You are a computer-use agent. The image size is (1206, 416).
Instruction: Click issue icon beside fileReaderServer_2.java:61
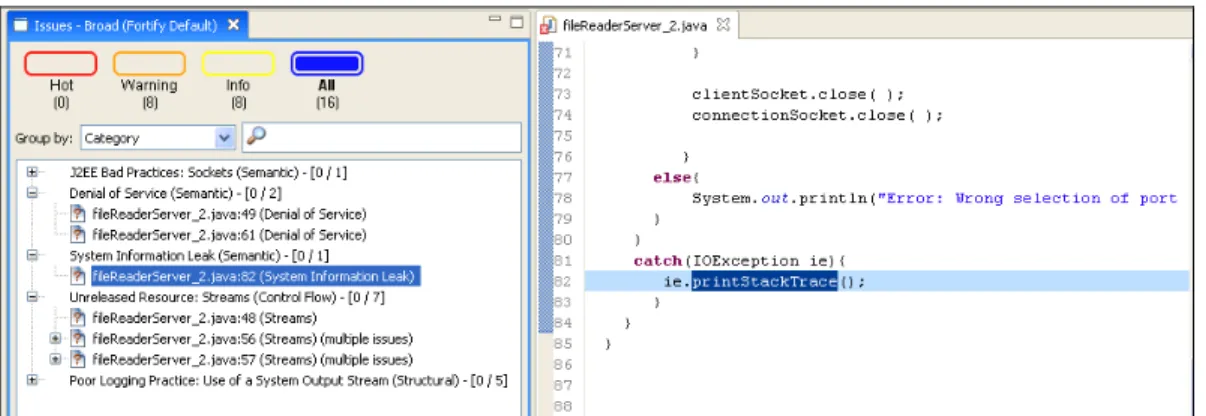tap(78, 234)
